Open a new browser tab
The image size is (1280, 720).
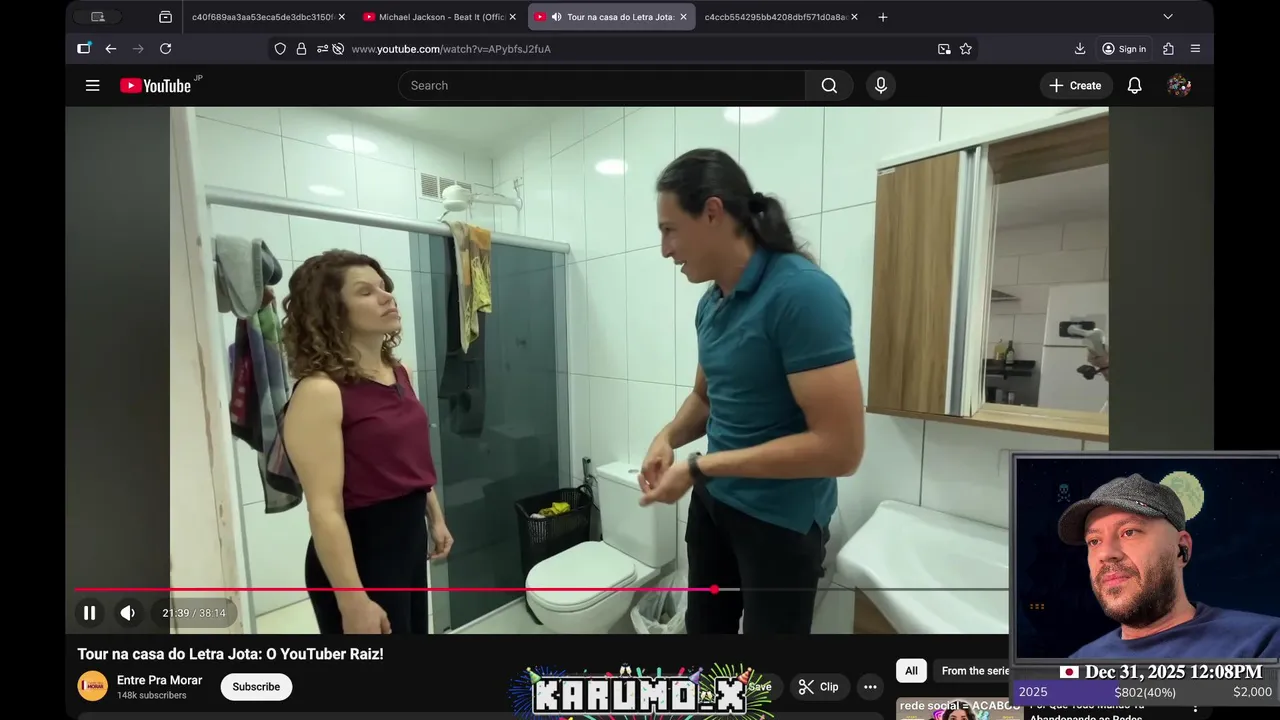(883, 17)
